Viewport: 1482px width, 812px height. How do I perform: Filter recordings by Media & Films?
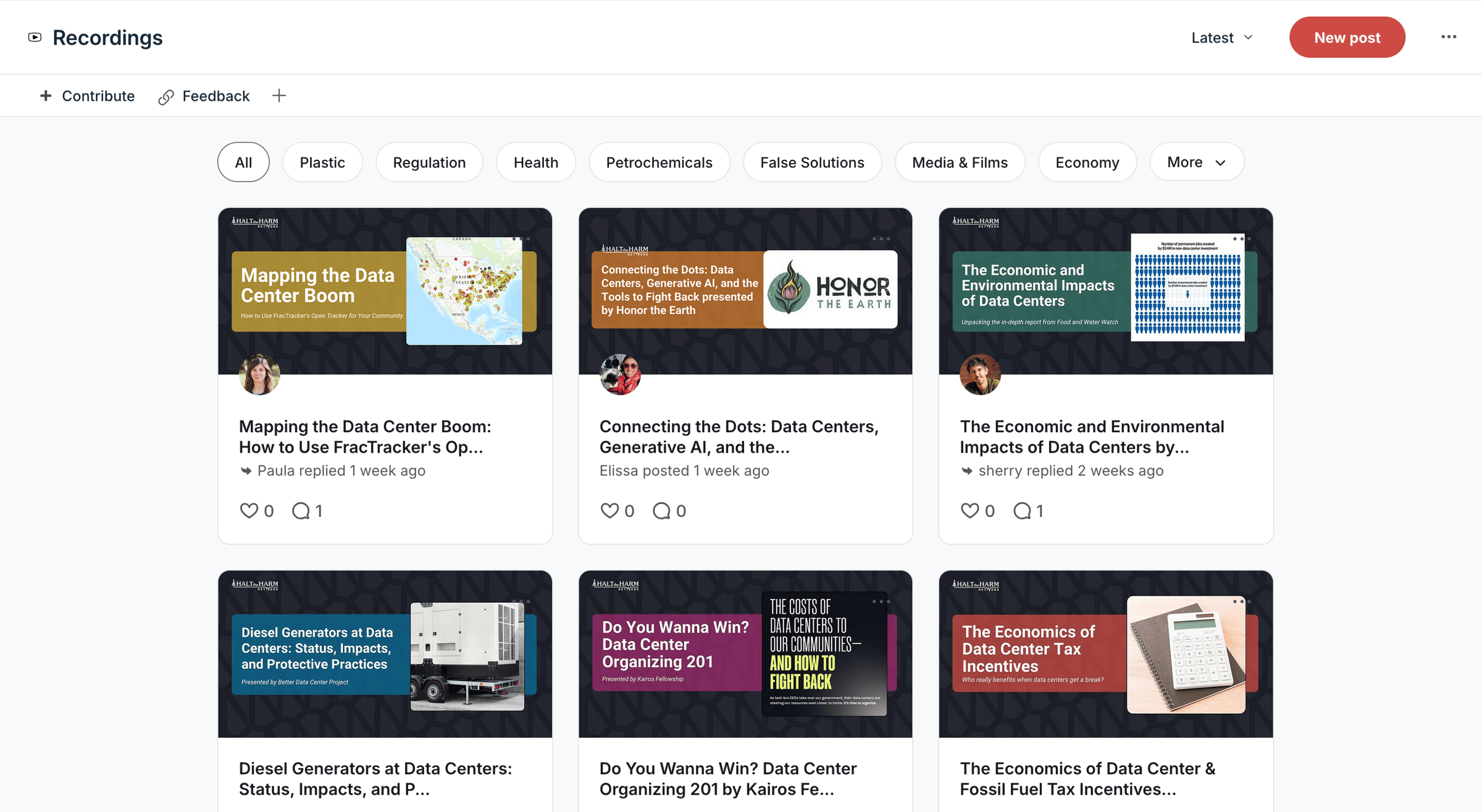[x=960, y=162]
